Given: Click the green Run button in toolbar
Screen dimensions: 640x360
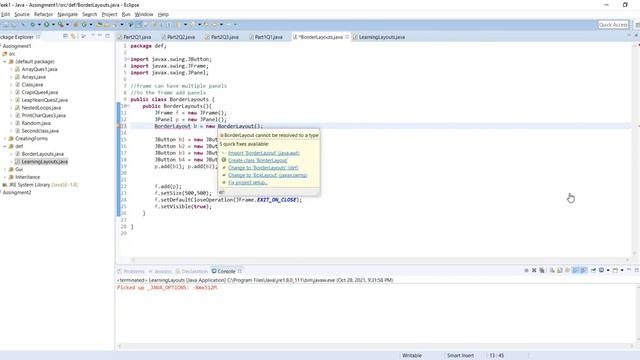Looking at the screenshot, I should pyautogui.click(x=47, y=24).
